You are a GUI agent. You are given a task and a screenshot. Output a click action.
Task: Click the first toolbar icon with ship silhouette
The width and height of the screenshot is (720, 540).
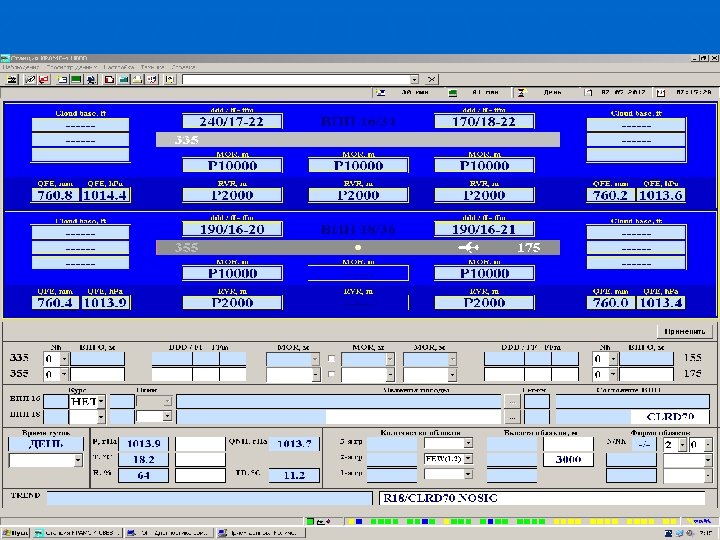coord(12,79)
